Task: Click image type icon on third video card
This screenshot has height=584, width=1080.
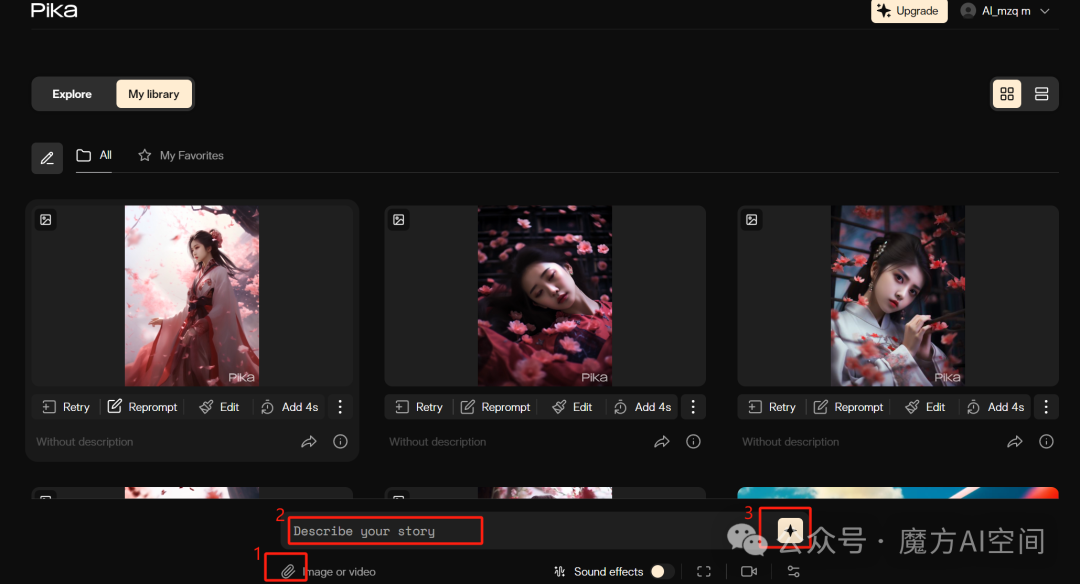Action: (751, 220)
